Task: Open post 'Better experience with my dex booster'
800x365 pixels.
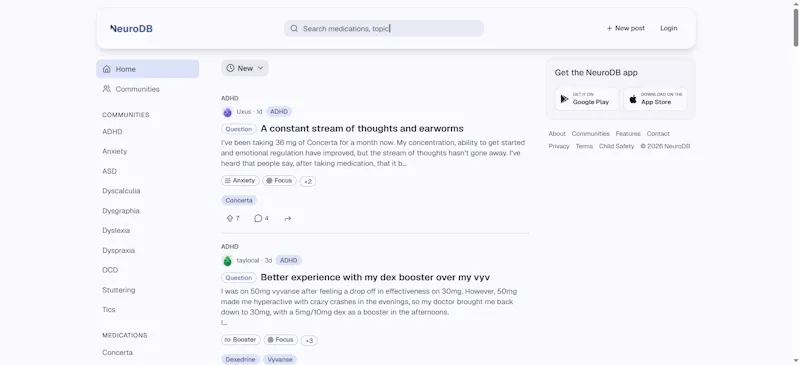Action: click(375, 277)
